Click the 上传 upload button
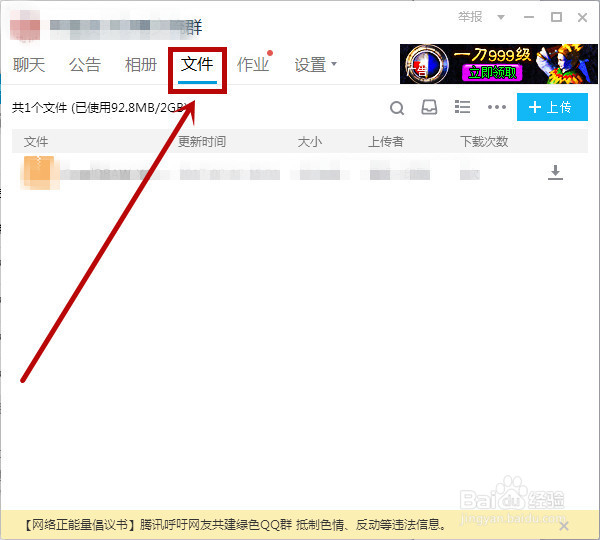Viewport: 600px width, 540px height. pos(552,107)
